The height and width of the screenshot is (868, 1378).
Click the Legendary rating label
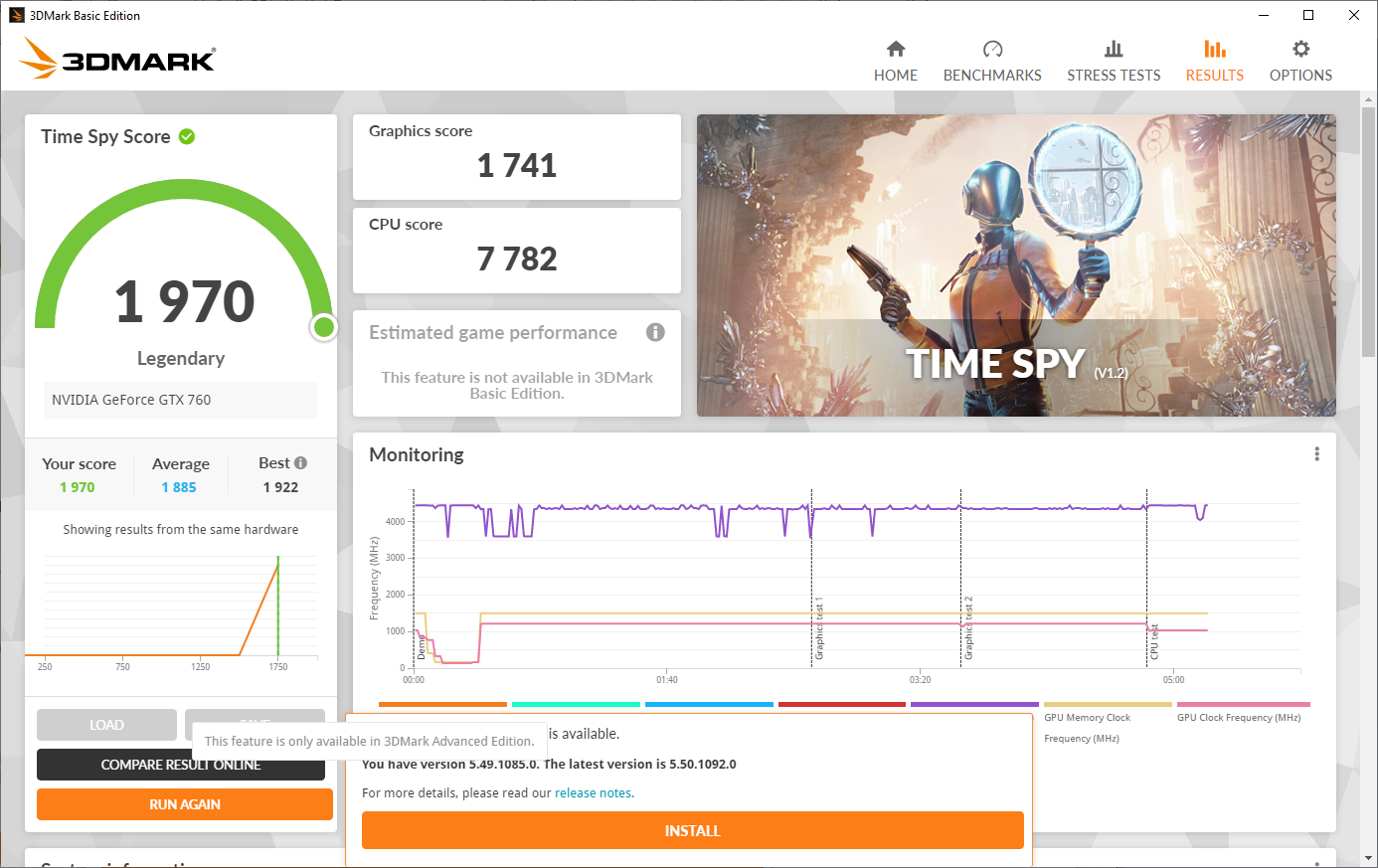tap(181, 358)
